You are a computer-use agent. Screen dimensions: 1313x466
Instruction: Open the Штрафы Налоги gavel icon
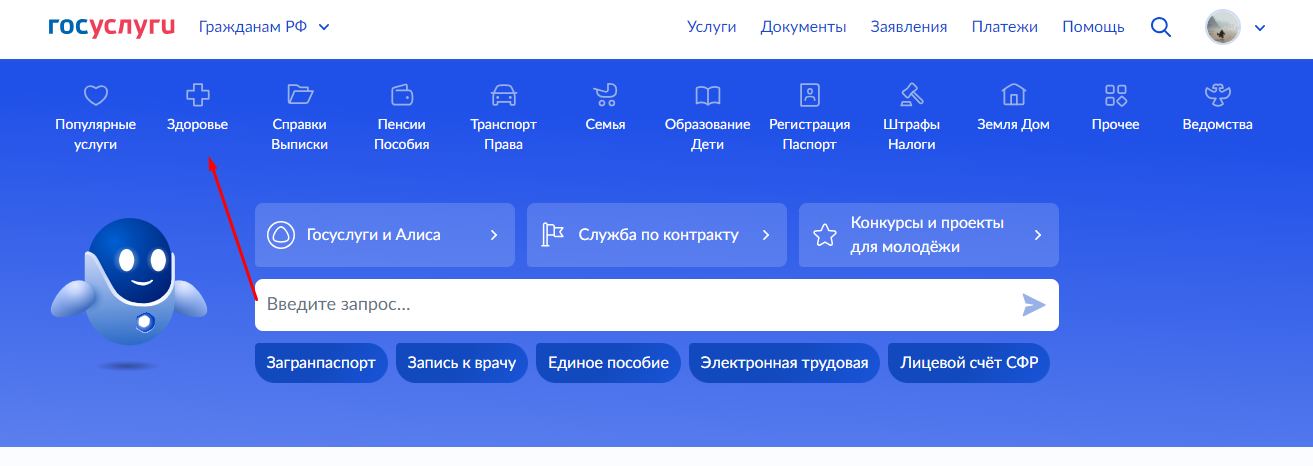point(912,95)
